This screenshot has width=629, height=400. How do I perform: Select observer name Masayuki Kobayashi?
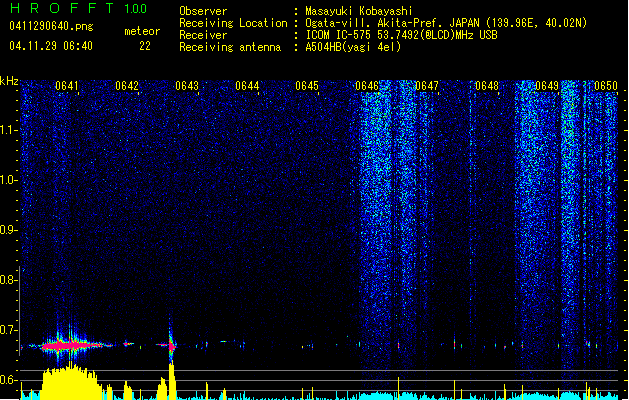(359, 11)
